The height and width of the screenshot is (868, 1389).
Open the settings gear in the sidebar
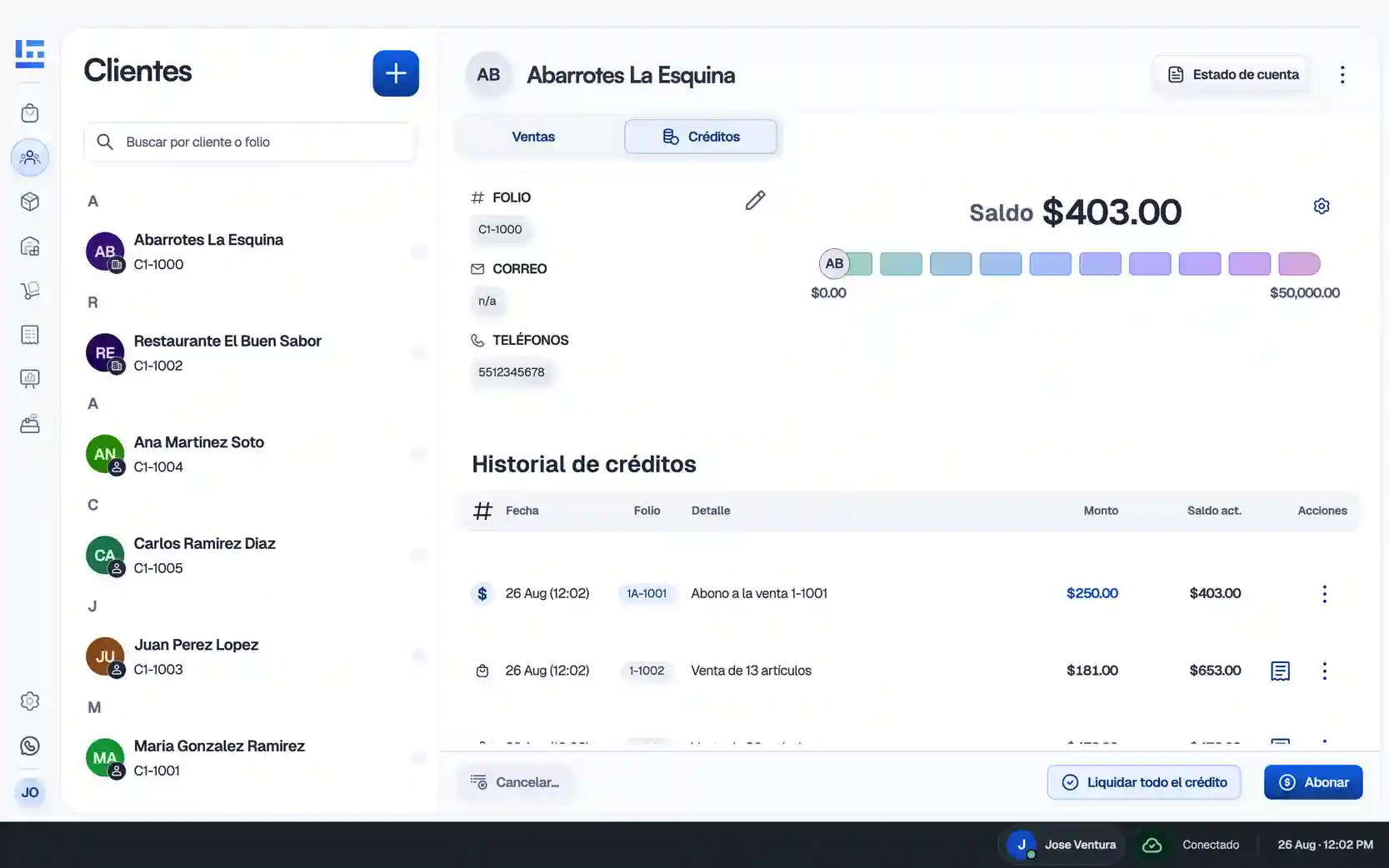pos(30,701)
